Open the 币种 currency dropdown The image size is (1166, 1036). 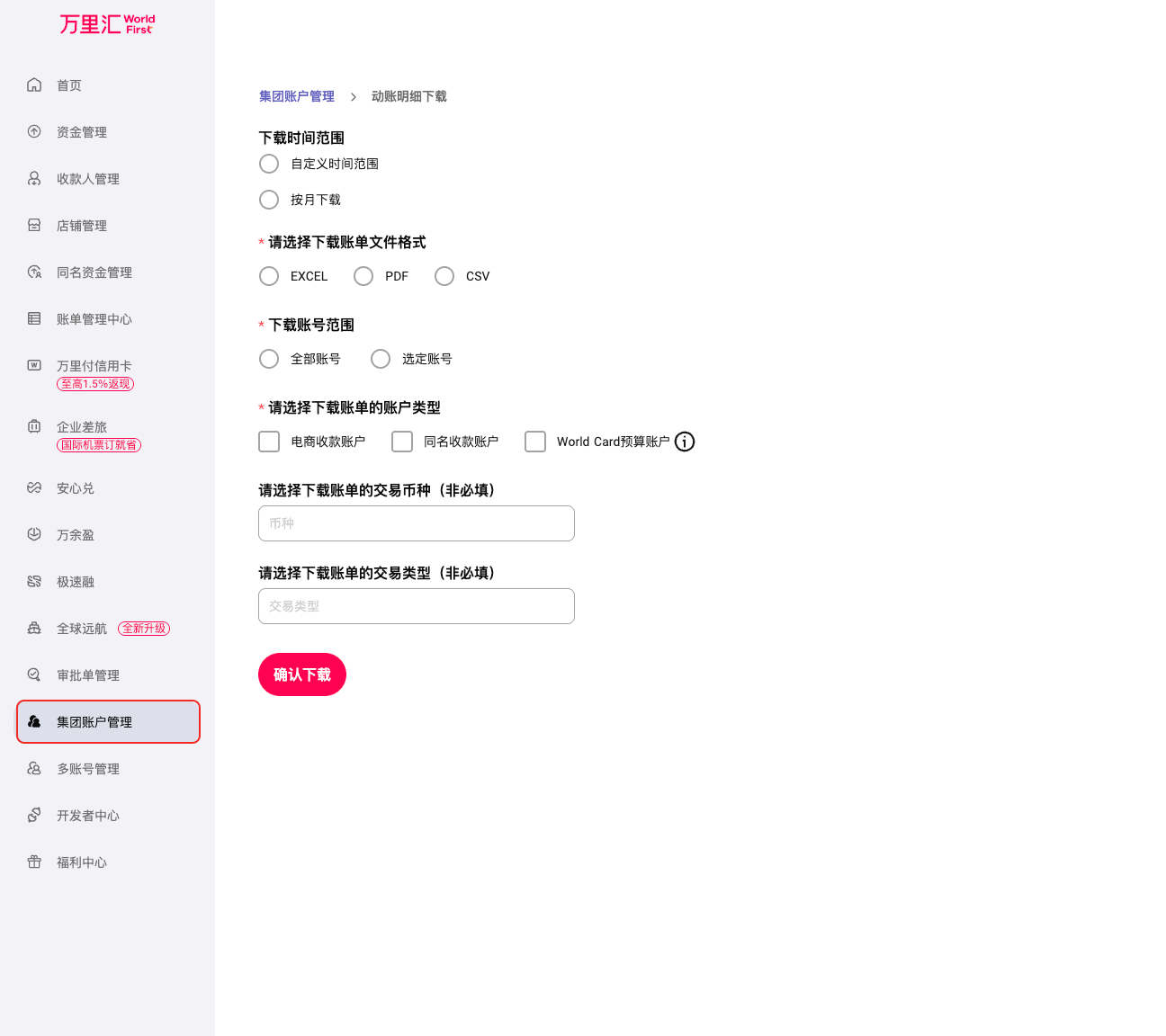coord(417,523)
